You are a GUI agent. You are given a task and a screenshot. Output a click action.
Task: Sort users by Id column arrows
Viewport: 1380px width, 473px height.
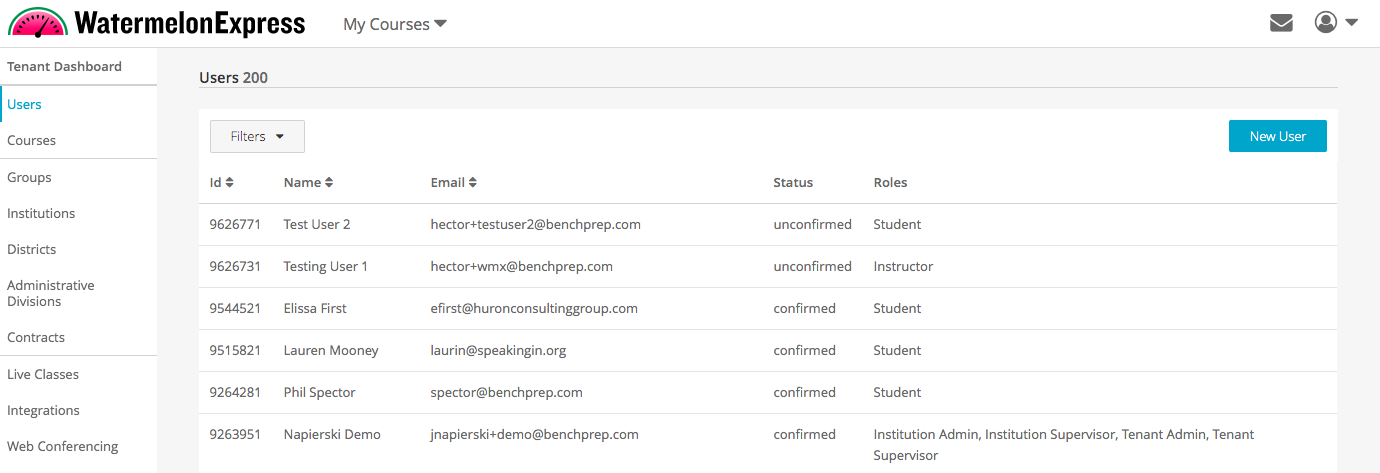tap(229, 183)
